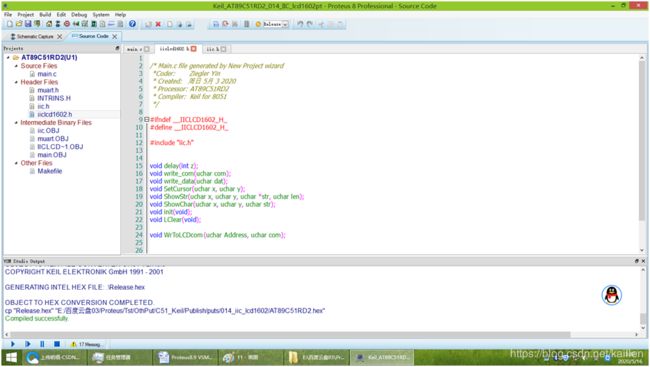Remove file using the red X icon
650x367 pixels.
coord(158,24)
